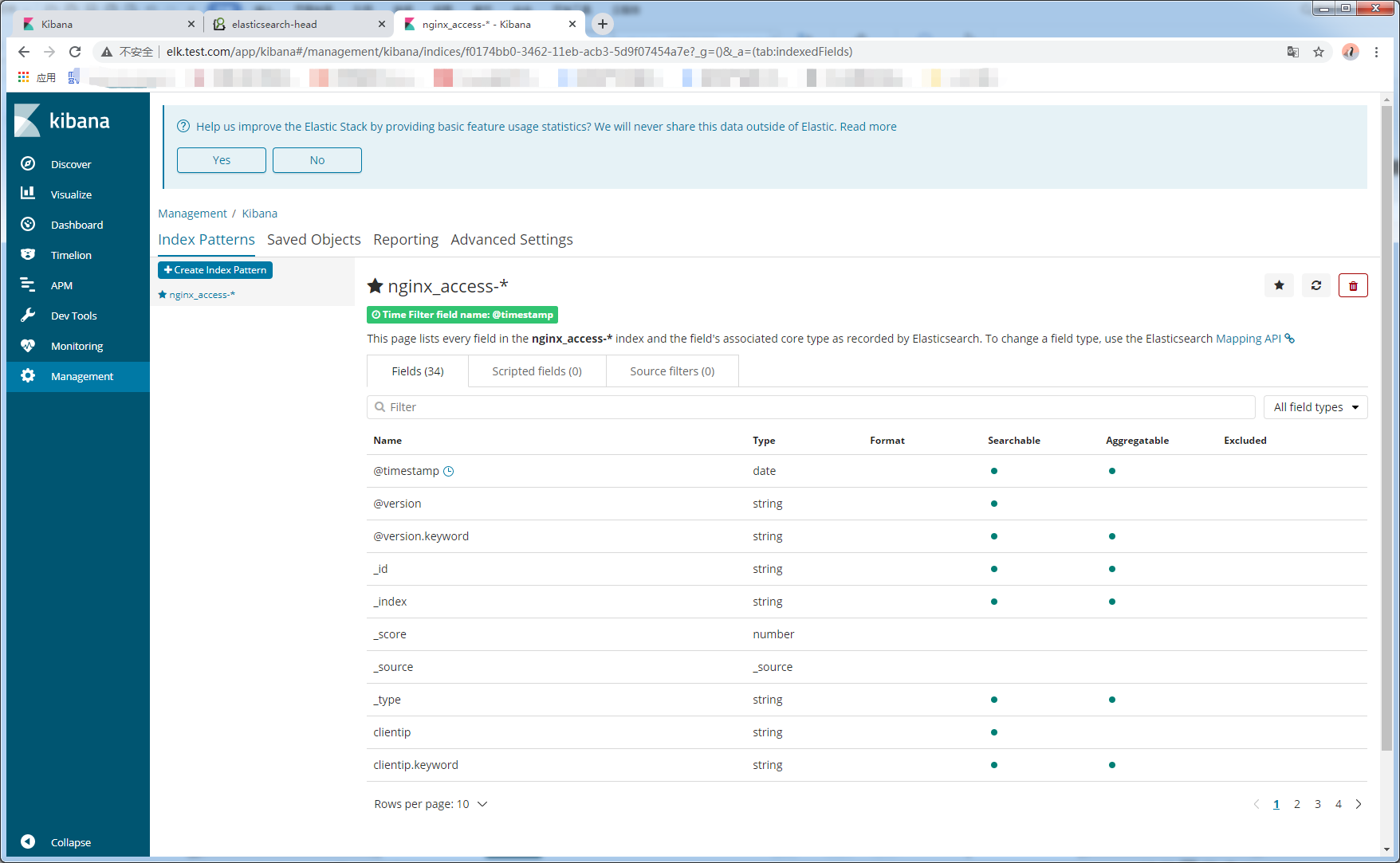Select the Fields (34) tab
This screenshot has width=1400, height=863.
[x=418, y=371]
